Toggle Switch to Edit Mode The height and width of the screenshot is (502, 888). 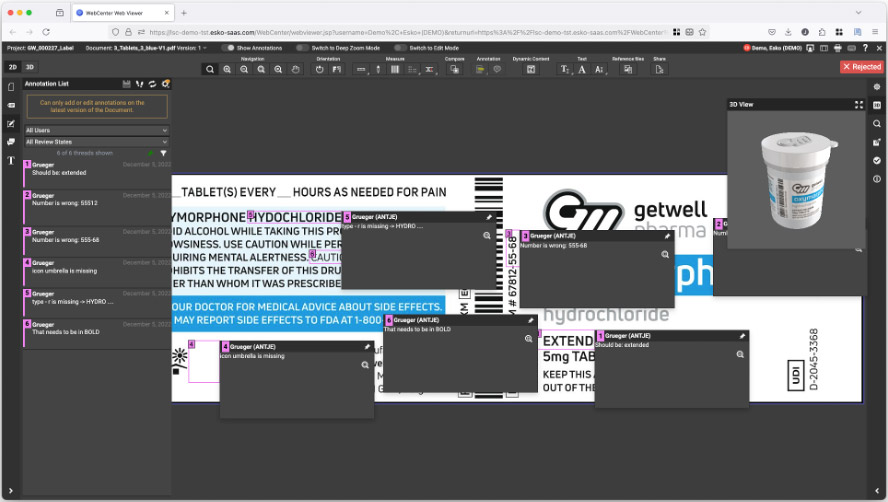(400, 48)
